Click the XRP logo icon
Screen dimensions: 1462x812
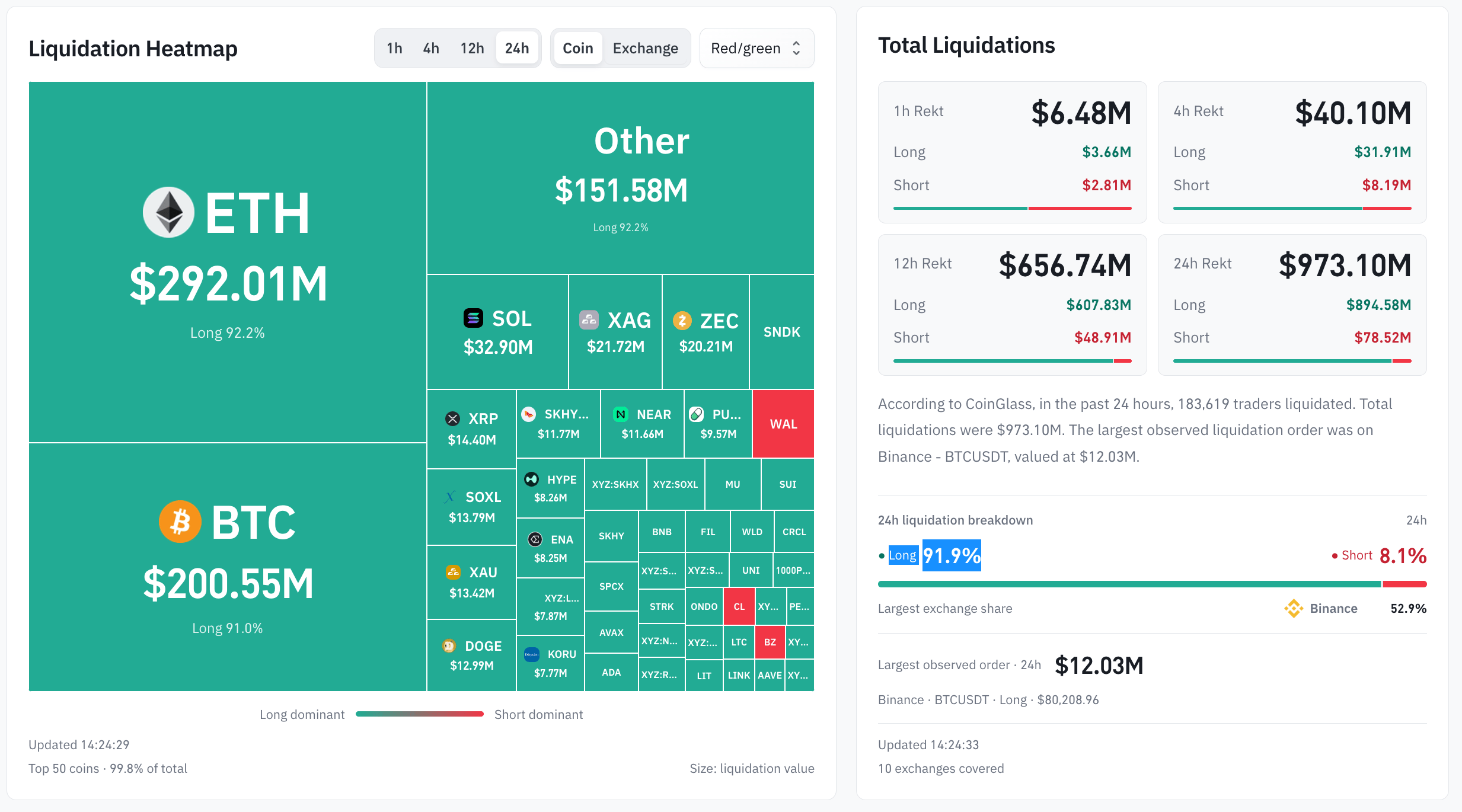(452, 418)
